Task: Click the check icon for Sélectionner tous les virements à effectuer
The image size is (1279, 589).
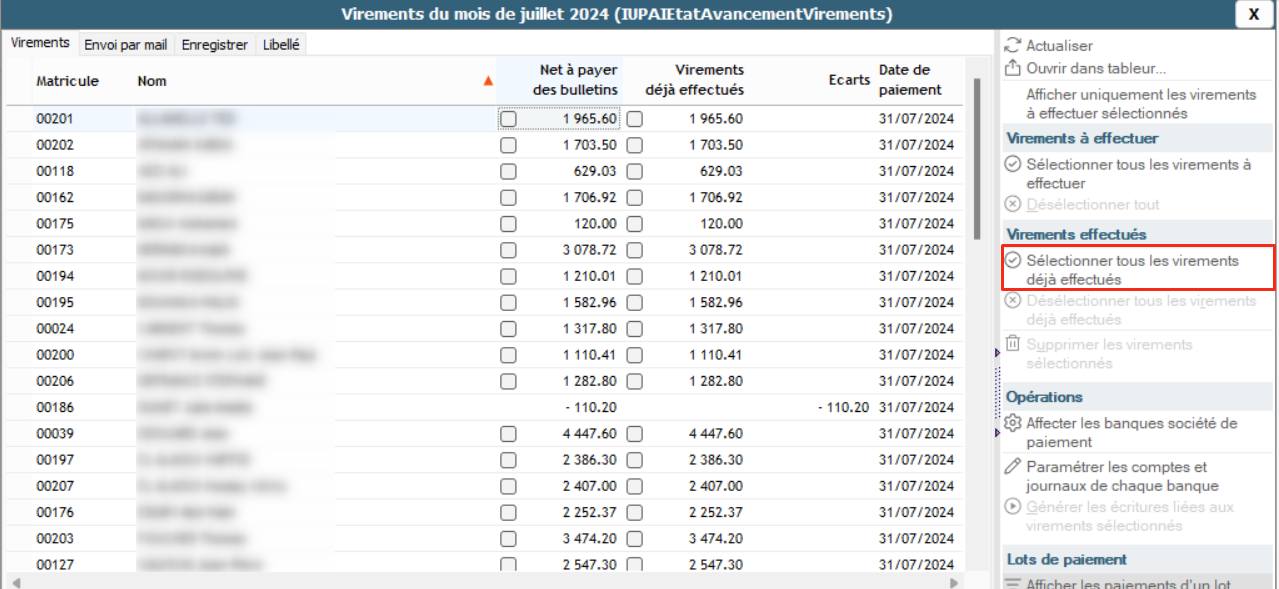Action: pos(1012,164)
